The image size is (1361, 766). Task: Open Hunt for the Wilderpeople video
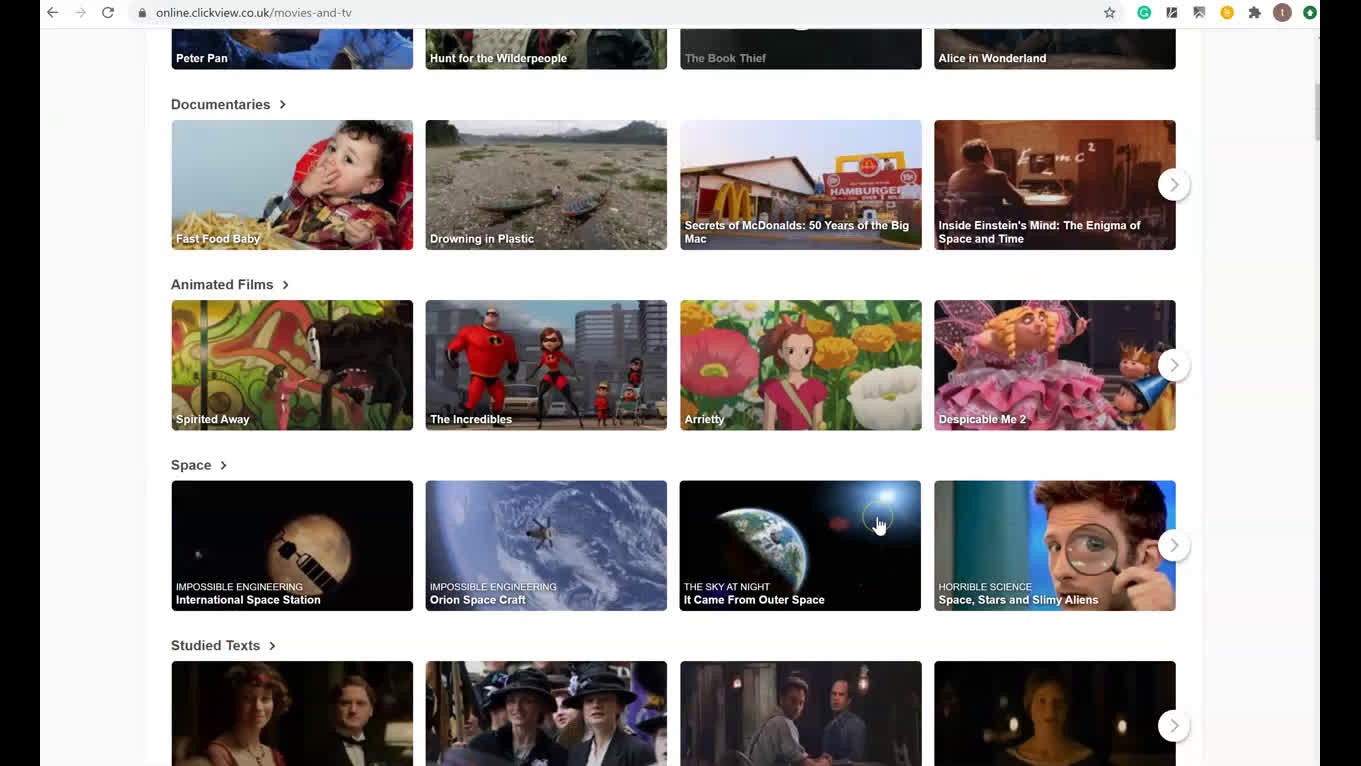[x=546, y=49]
